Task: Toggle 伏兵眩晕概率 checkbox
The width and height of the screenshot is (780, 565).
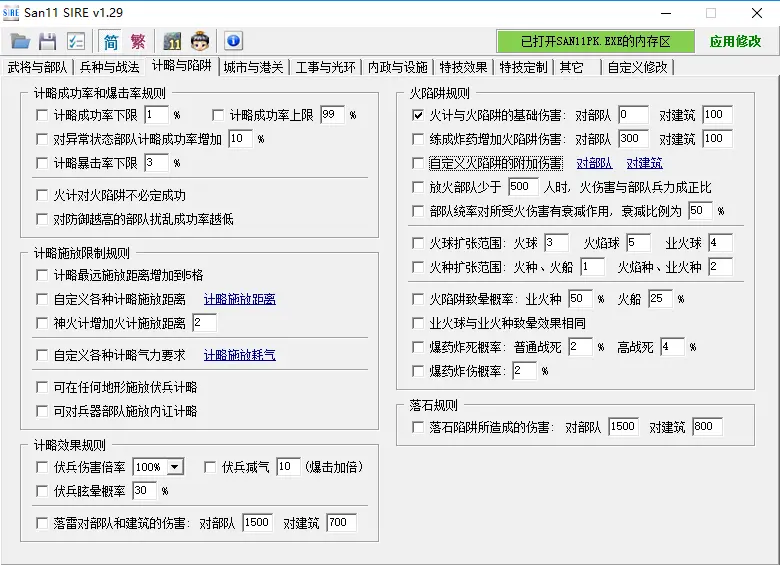Action: [42, 491]
